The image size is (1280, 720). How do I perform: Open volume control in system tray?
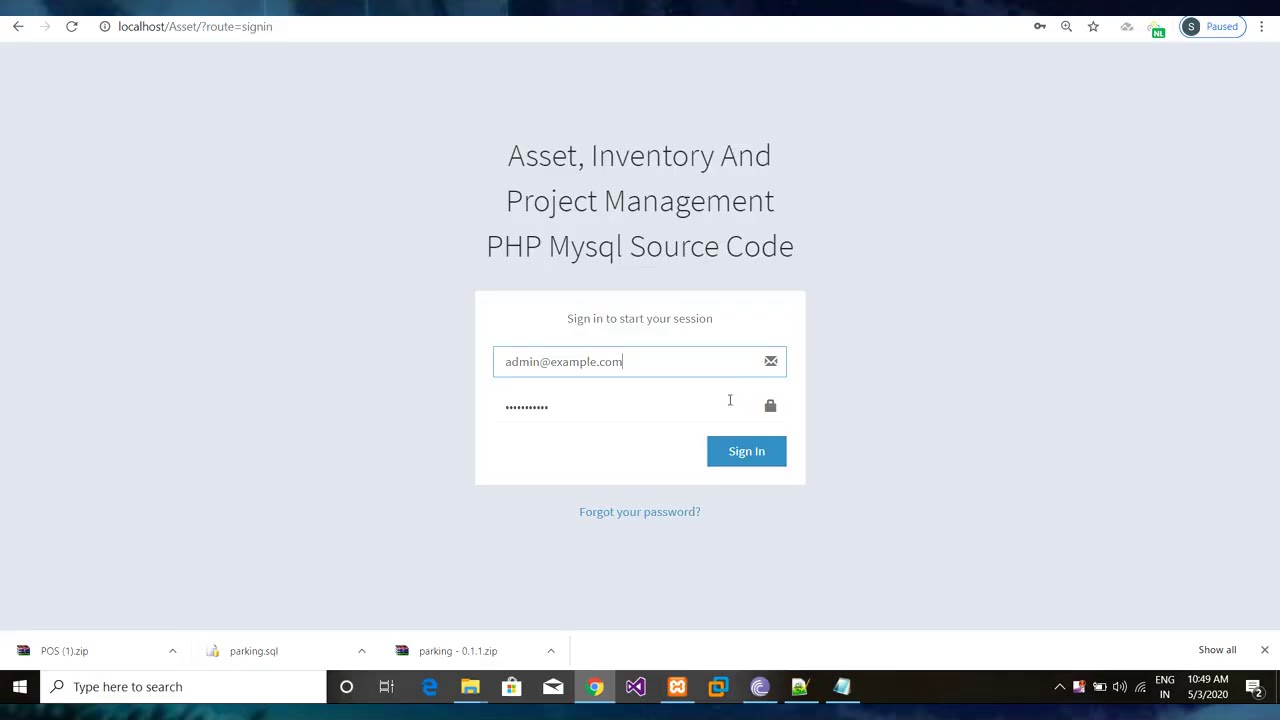click(1119, 687)
